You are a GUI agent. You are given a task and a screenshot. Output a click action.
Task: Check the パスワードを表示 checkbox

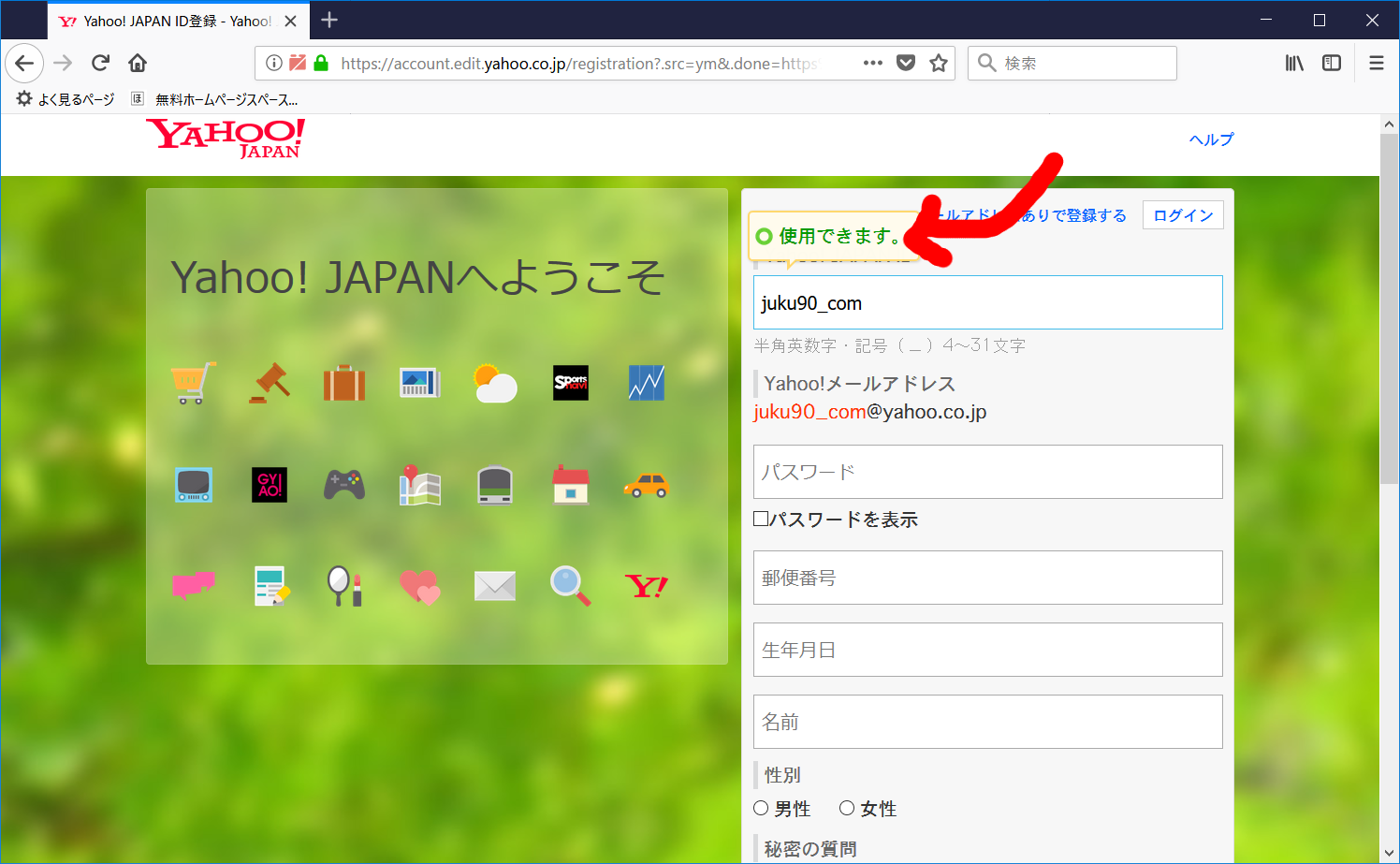[761, 519]
